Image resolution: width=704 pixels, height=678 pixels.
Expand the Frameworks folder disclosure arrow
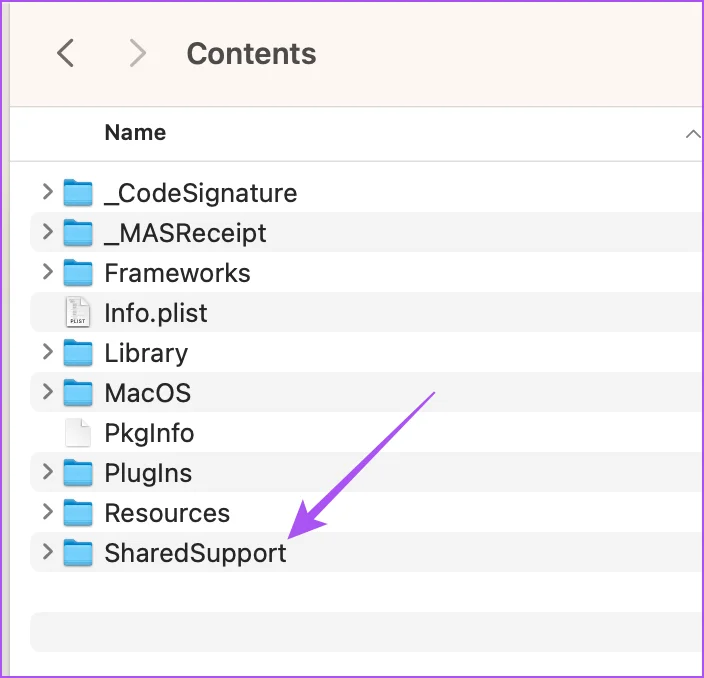[48, 272]
